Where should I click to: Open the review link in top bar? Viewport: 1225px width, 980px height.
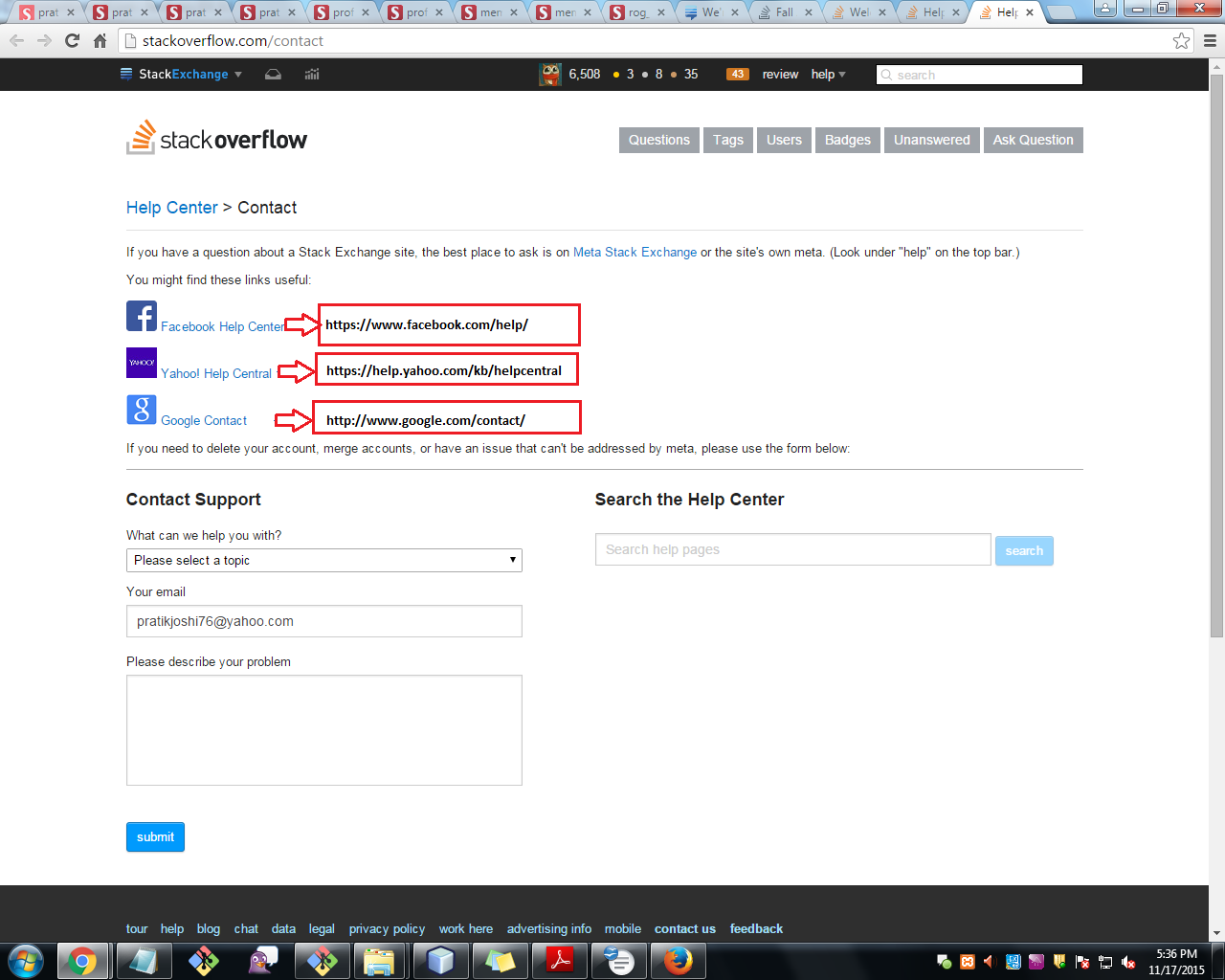(x=780, y=75)
